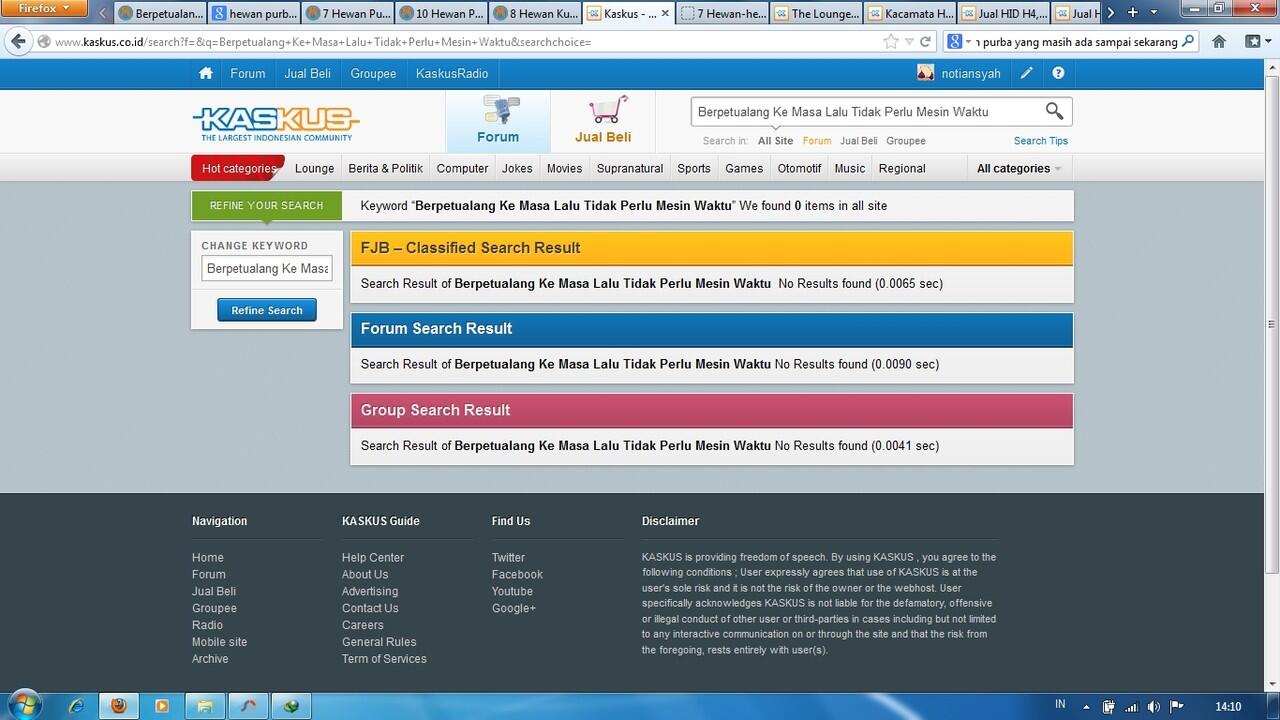Reload the page with the refresh icon

coord(926,42)
